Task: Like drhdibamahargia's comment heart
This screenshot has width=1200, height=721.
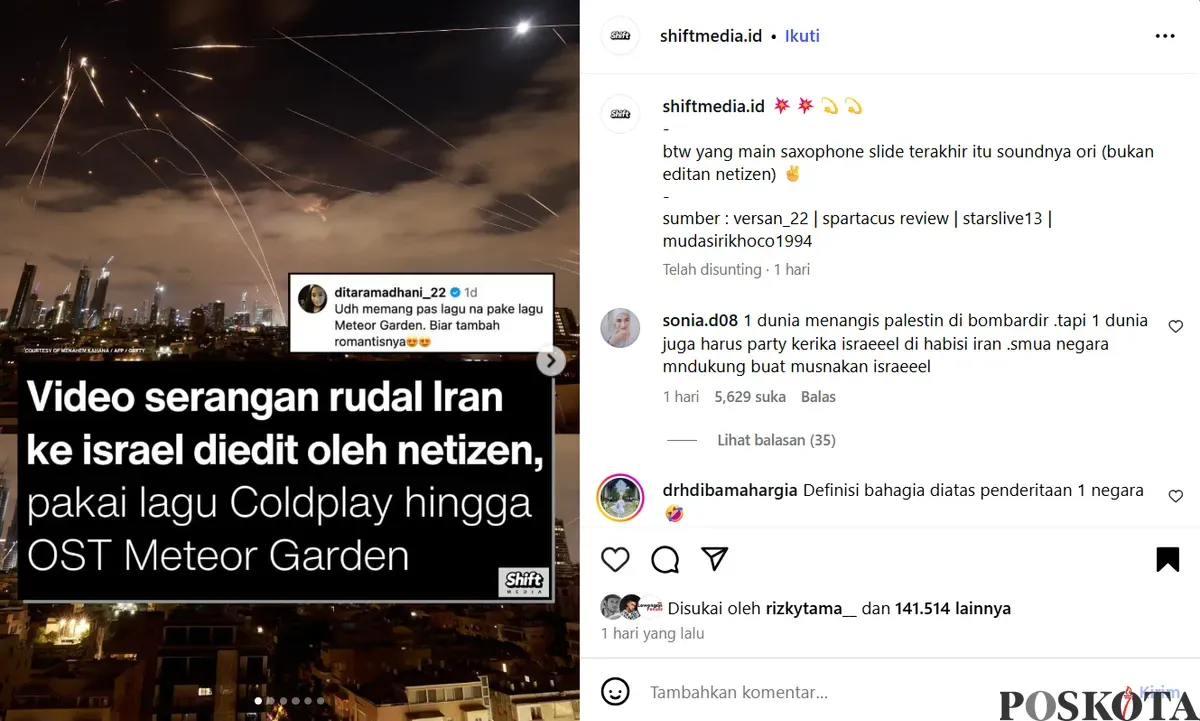Action: click(1176, 496)
